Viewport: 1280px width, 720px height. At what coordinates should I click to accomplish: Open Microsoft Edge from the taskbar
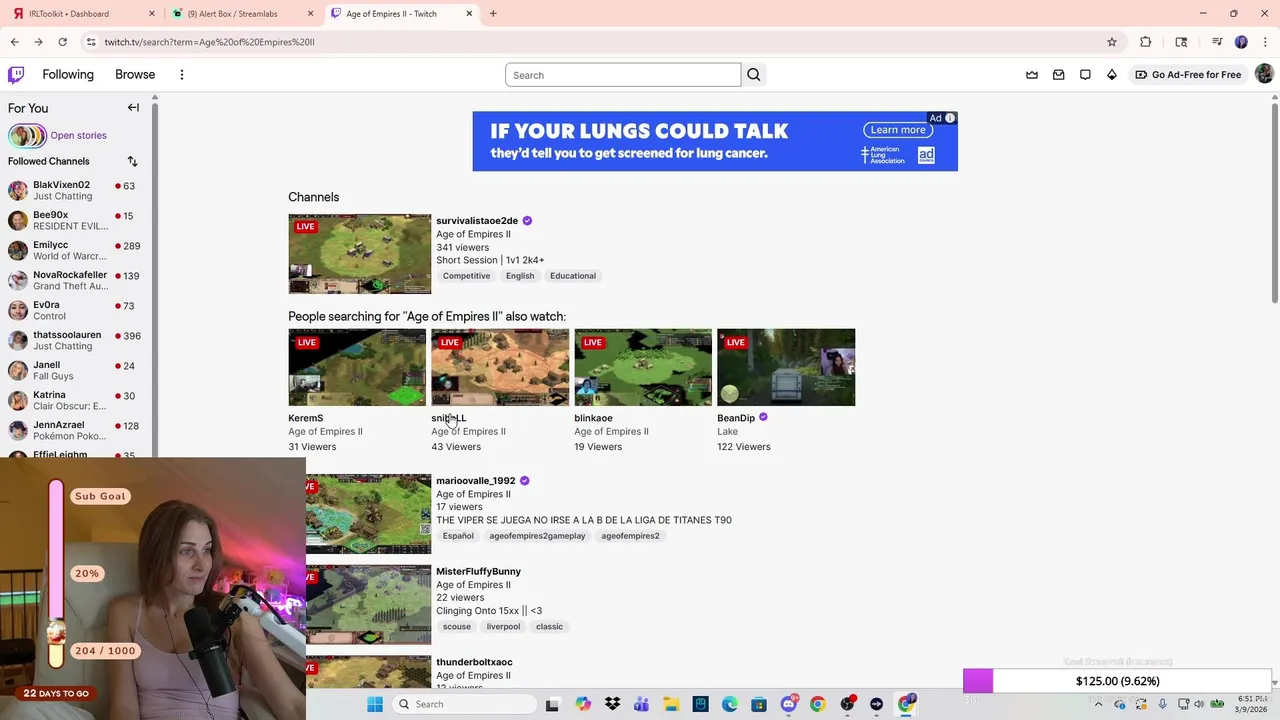pyautogui.click(x=730, y=704)
